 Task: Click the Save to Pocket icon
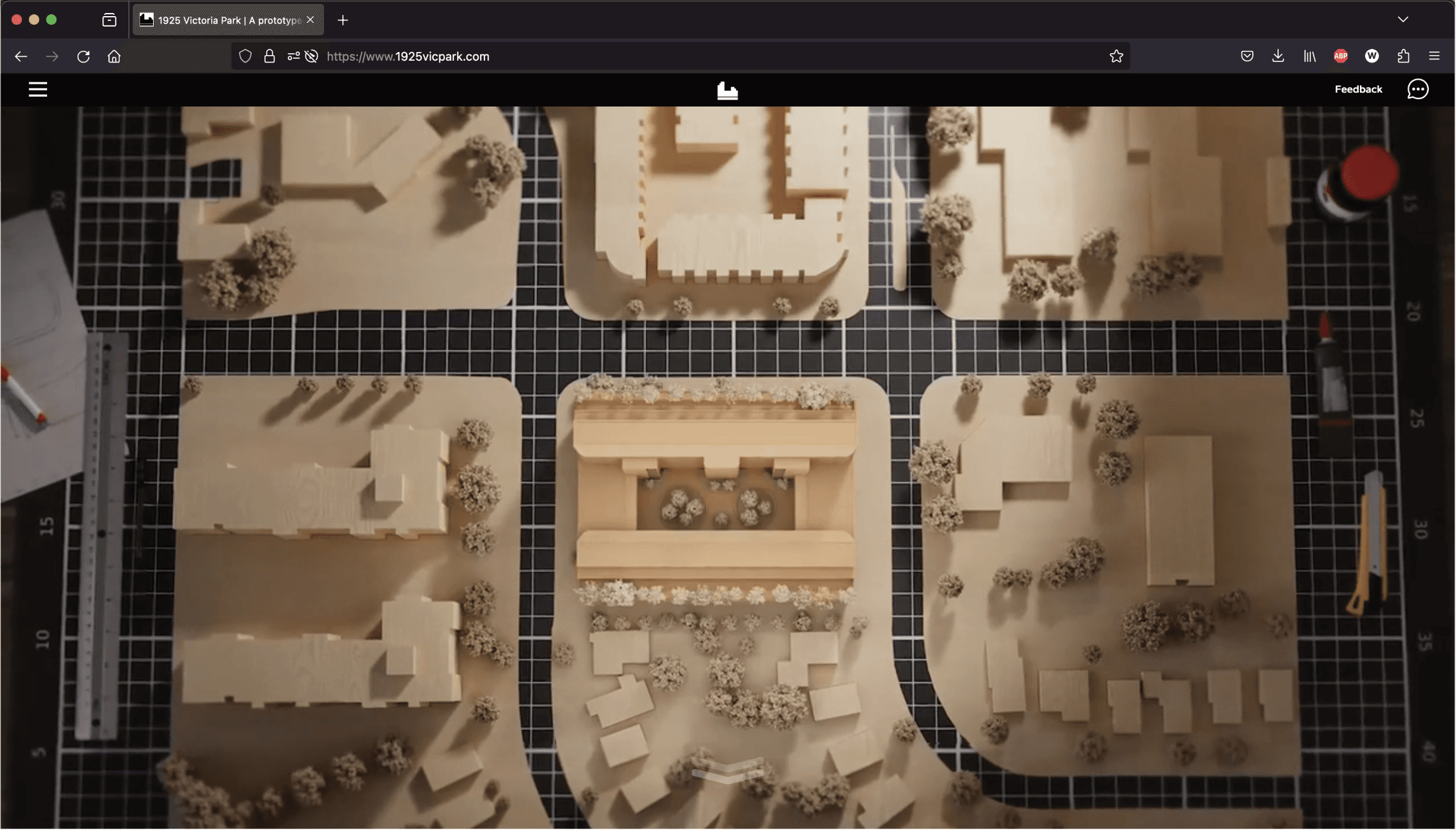[x=1247, y=56]
